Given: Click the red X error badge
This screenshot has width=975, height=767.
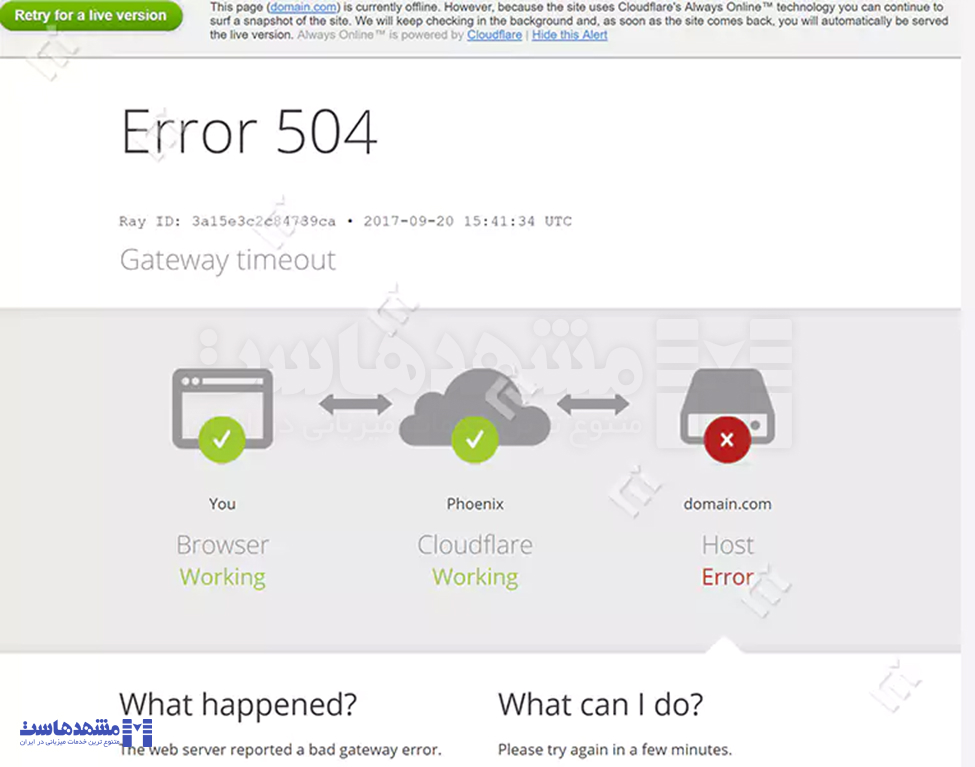Looking at the screenshot, I should tap(727, 440).
